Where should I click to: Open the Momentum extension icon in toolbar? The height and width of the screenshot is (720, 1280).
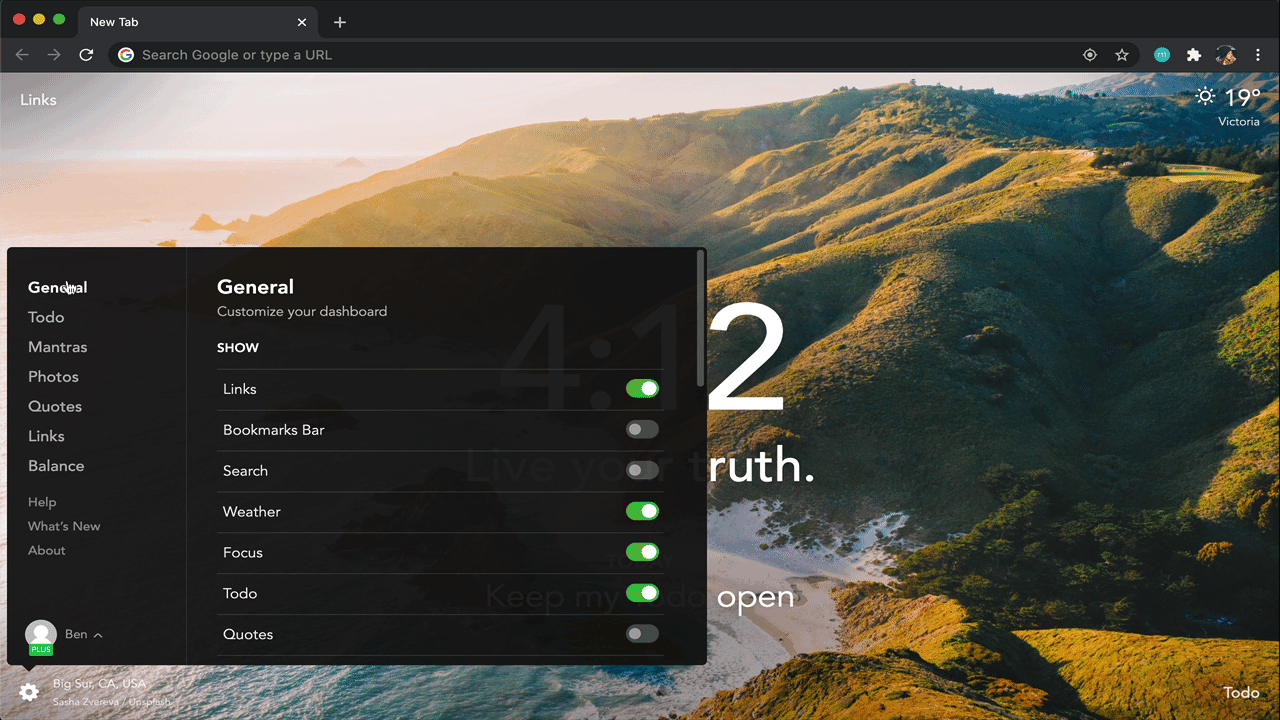click(x=1162, y=55)
